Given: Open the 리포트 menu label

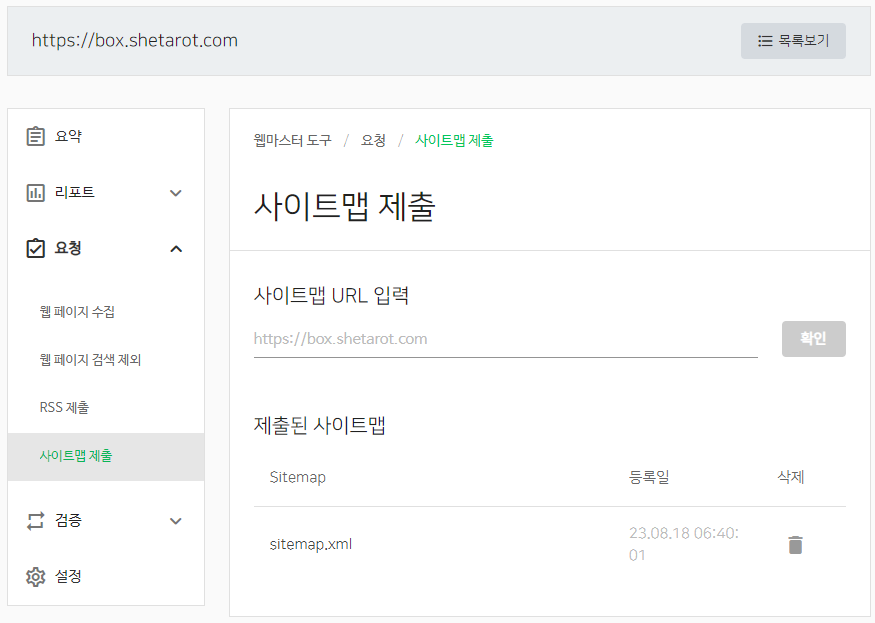Looking at the screenshot, I should point(75,193).
